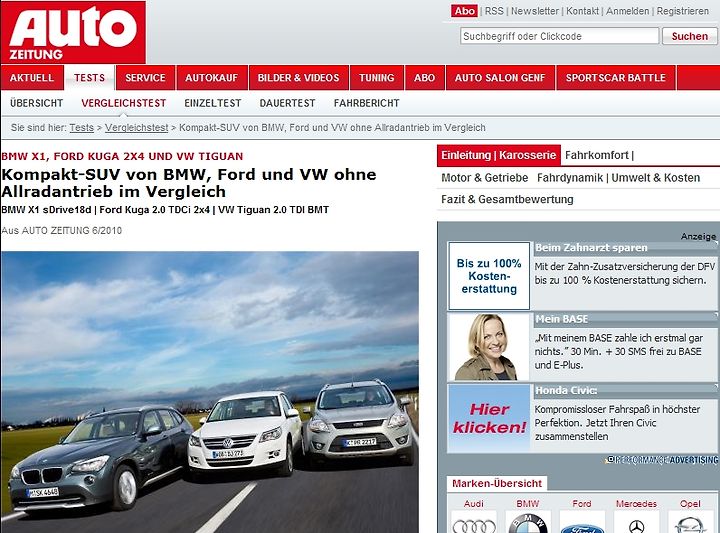Image resolution: width=720 pixels, height=533 pixels.
Task: Click the Vergleichstest breadcrumb link
Action: pyautogui.click(x=136, y=128)
